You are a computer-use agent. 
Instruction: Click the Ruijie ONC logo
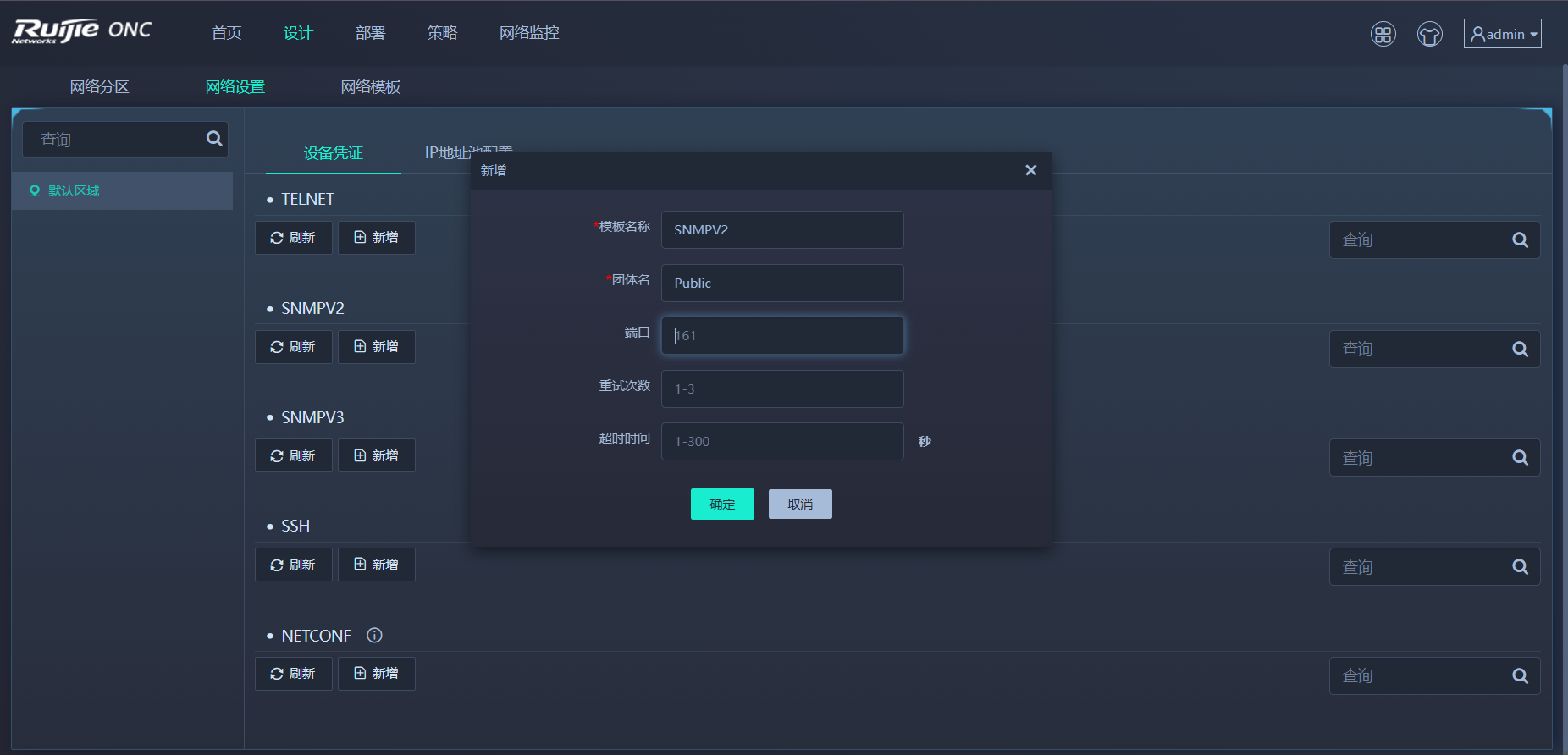81,31
